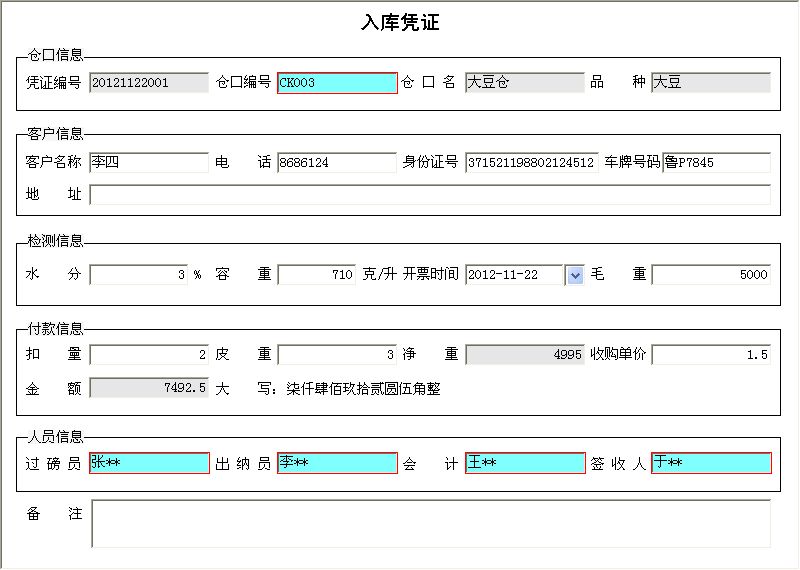800x570 pixels.
Task: Click the 收购单价 field showing 1.5
Action: click(710, 355)
